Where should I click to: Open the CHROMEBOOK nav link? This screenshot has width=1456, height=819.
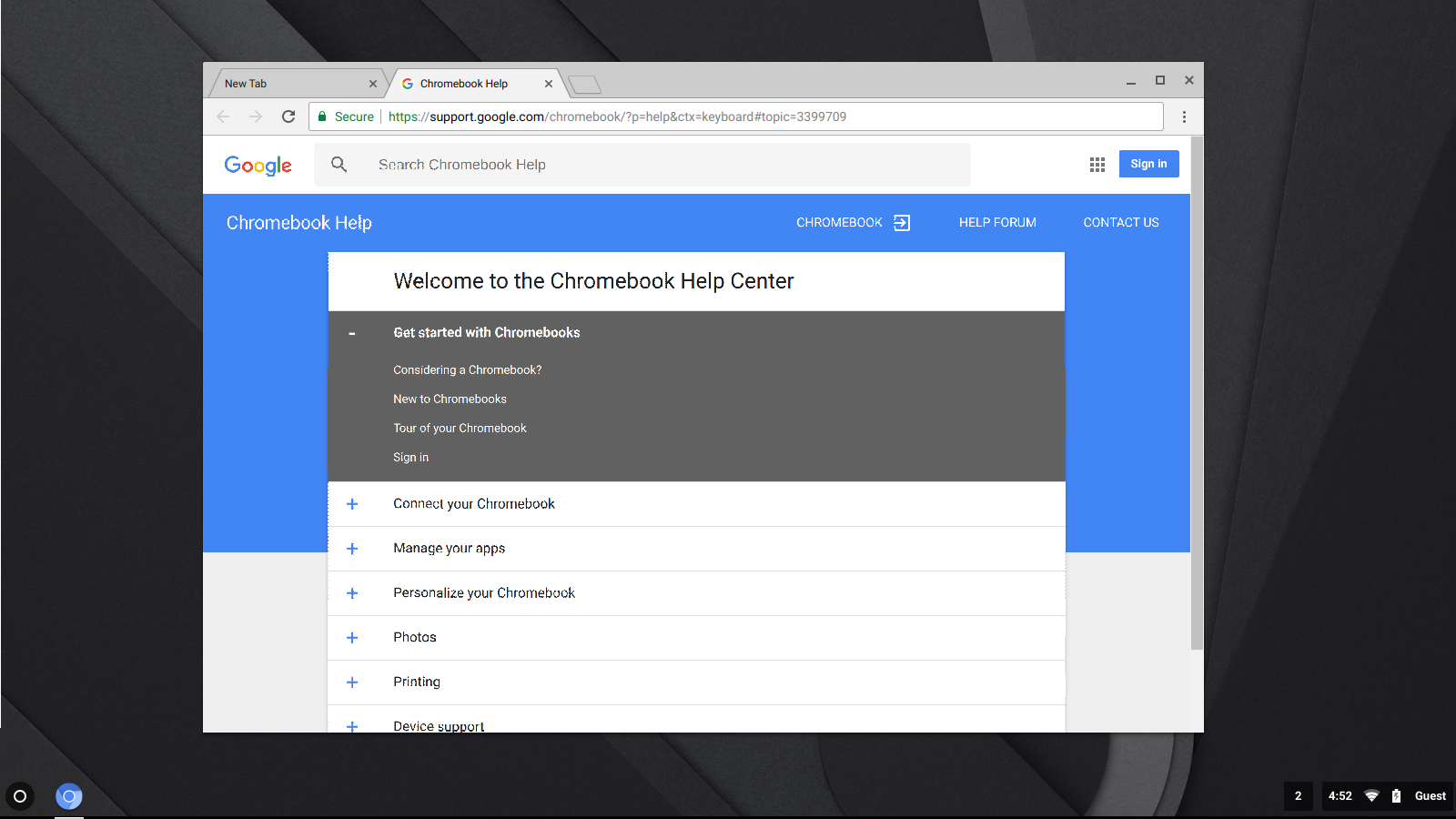click(x=839, y=223)
